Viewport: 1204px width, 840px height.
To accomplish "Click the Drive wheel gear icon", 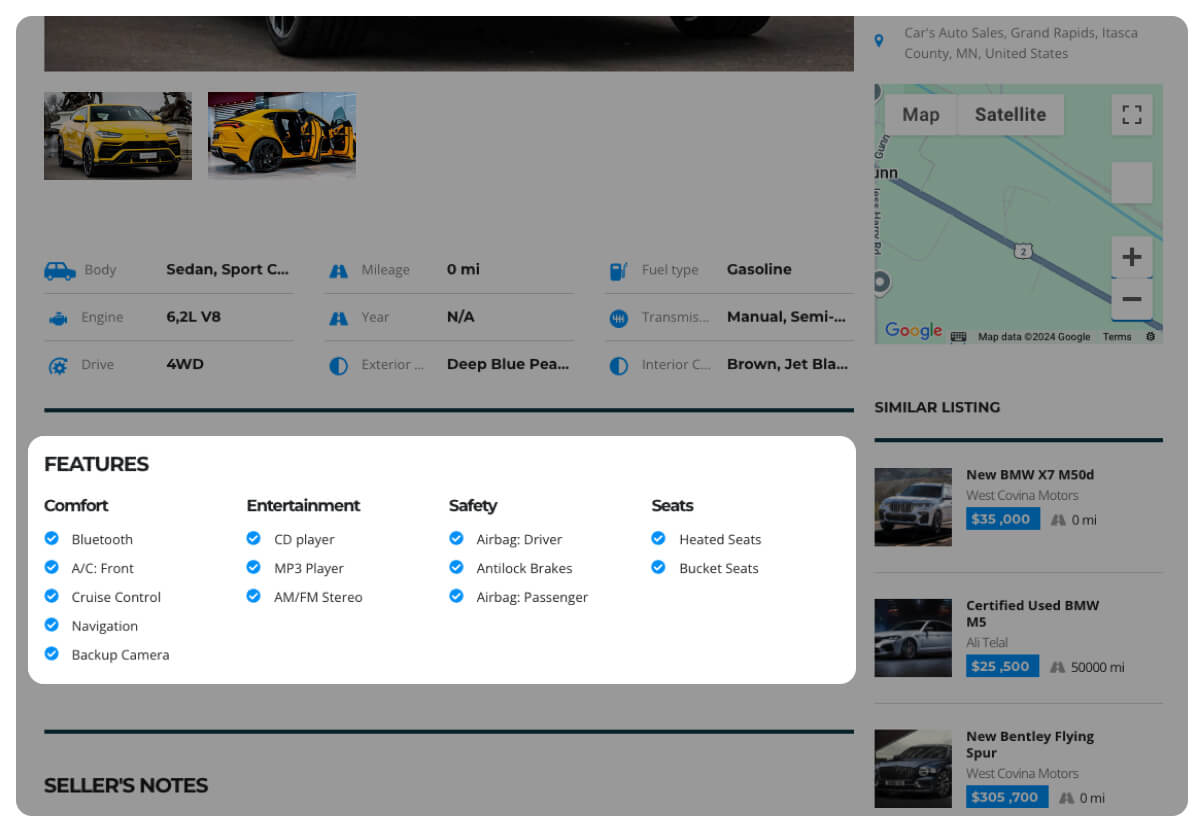I will coord(59,366).
